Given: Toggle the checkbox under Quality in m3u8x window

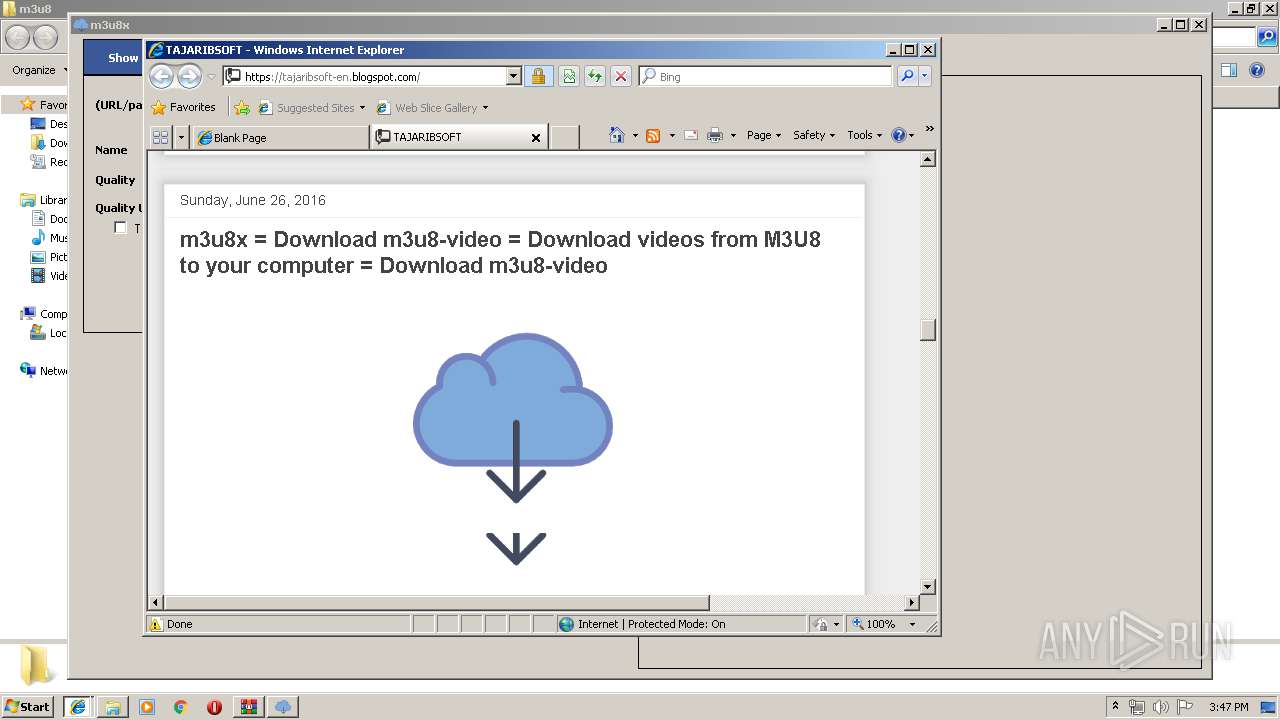Looking at the screenshot, I should tap(120, 228).
